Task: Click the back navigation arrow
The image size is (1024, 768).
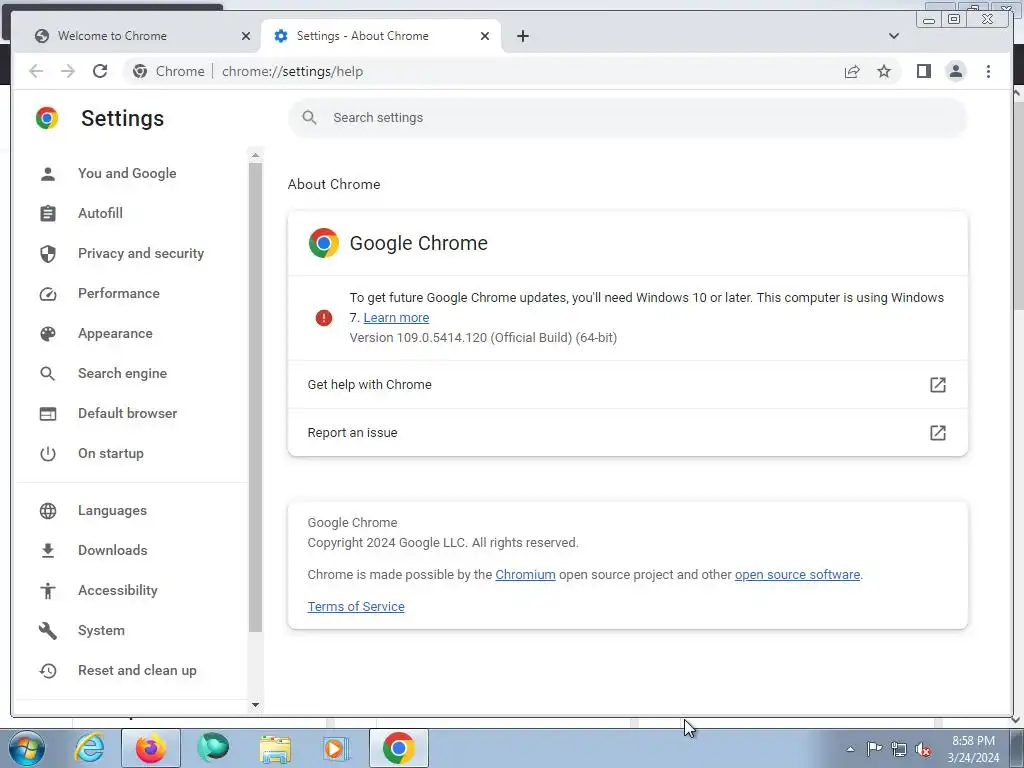Action: click(36, 71)
